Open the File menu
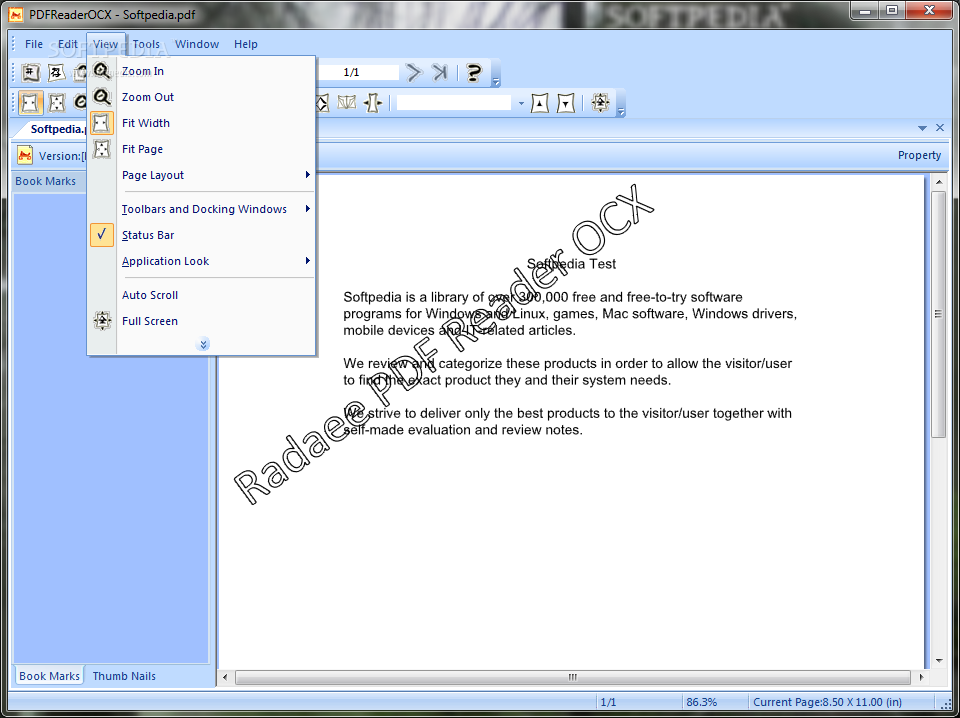Screen dimensions: 960x718 click(34, 44)
